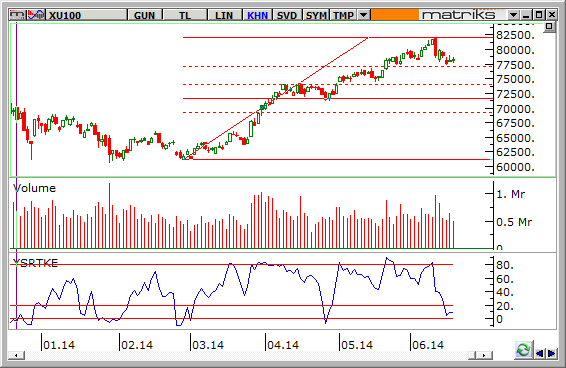This screenshot has width=566, height=368.
Task: Open the chart indicators icon beside XU100
Action: tap(36, 15)
